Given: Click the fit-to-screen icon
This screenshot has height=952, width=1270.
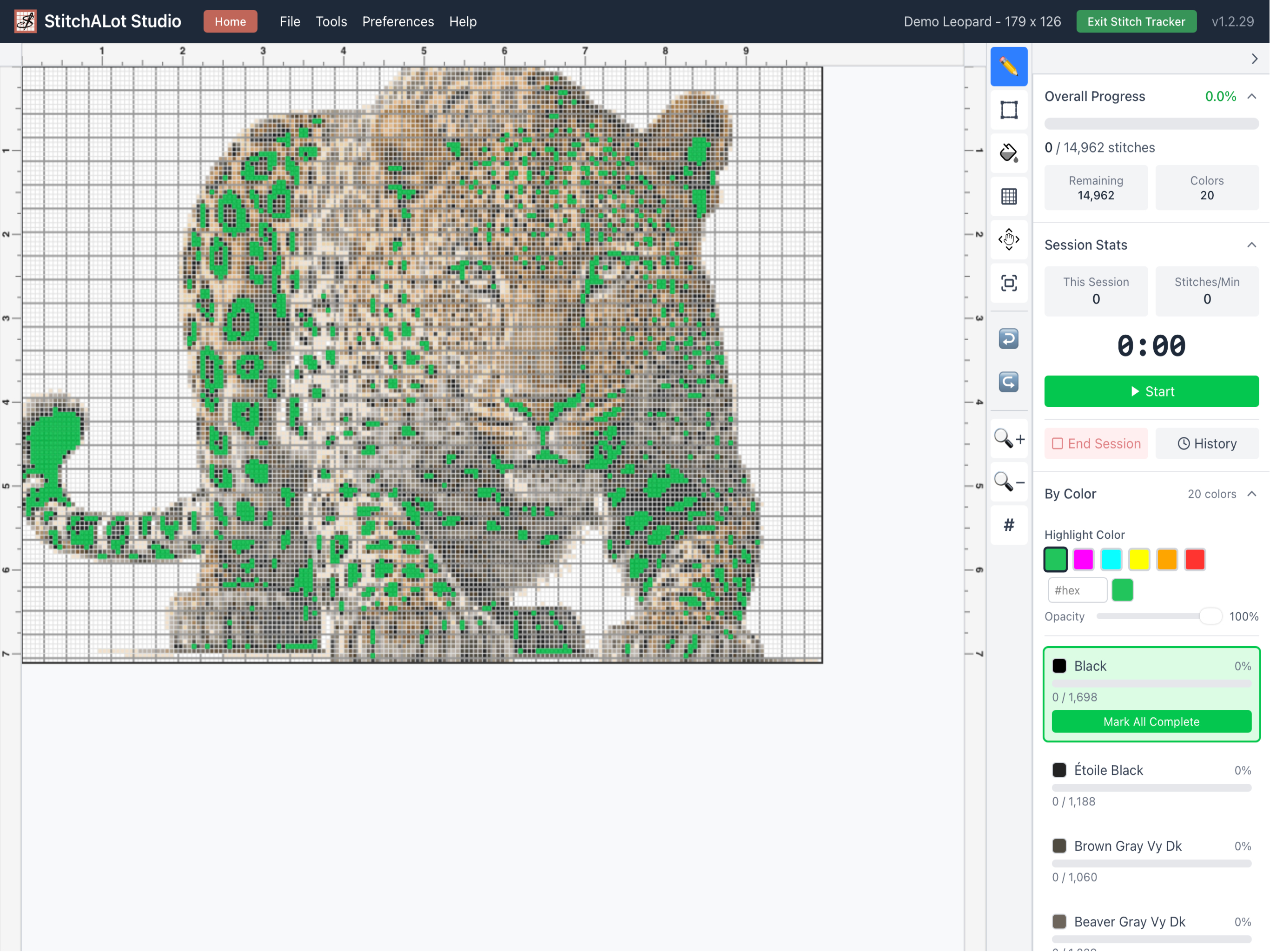Looking at the screenshot, I should point(1009,283).
